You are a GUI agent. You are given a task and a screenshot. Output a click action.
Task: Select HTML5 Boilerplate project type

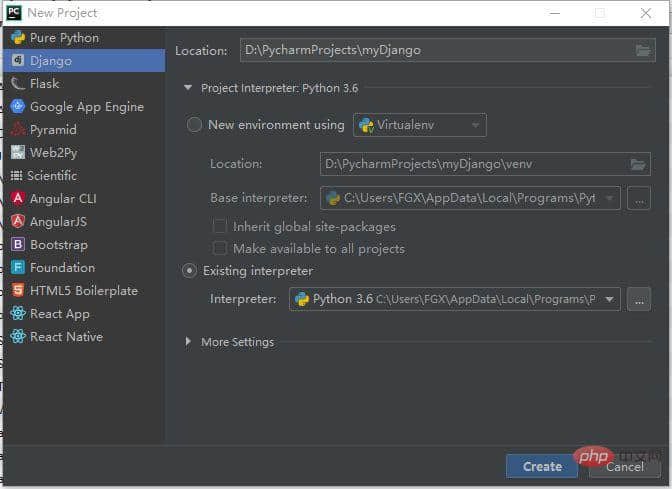pos(84,291)
